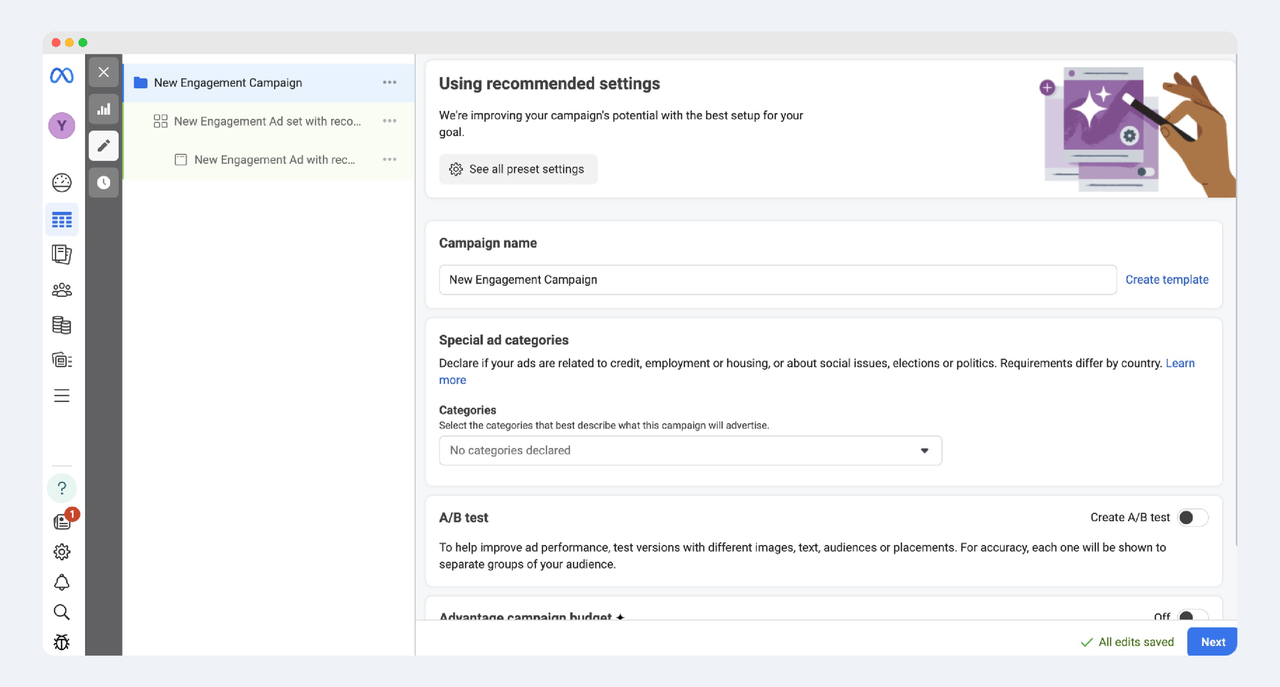This screenshot has height=687, width=1280.
Task: Click the See all preset settings button
Action: (518, 170)
